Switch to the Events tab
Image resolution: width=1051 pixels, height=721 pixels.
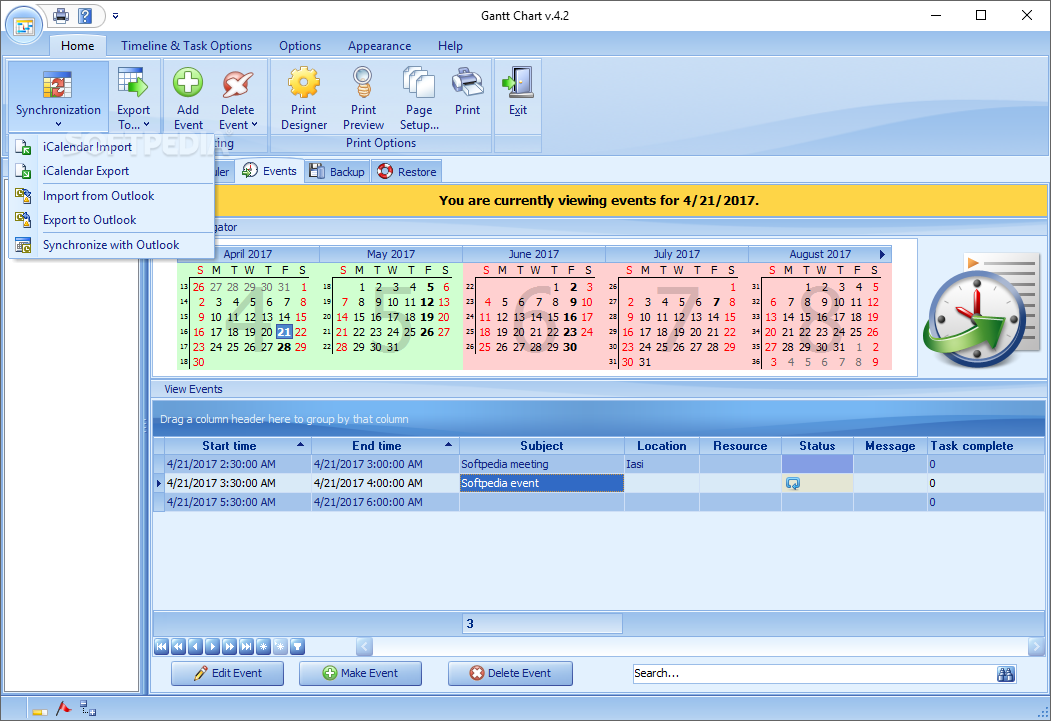[x=269, y=171]
